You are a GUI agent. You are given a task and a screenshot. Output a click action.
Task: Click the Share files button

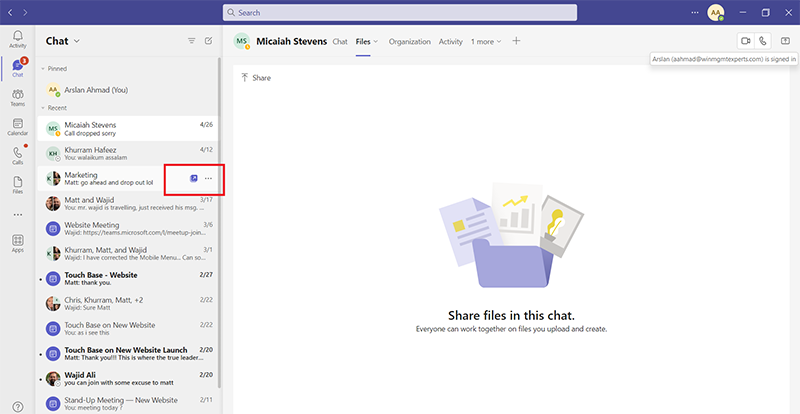[256, 77]
